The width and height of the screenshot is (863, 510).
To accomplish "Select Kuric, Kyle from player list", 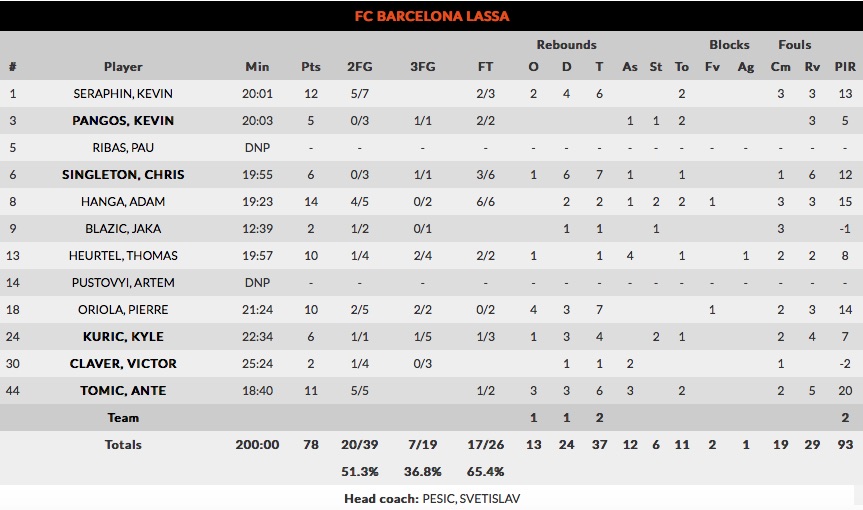I will (123, 337).
